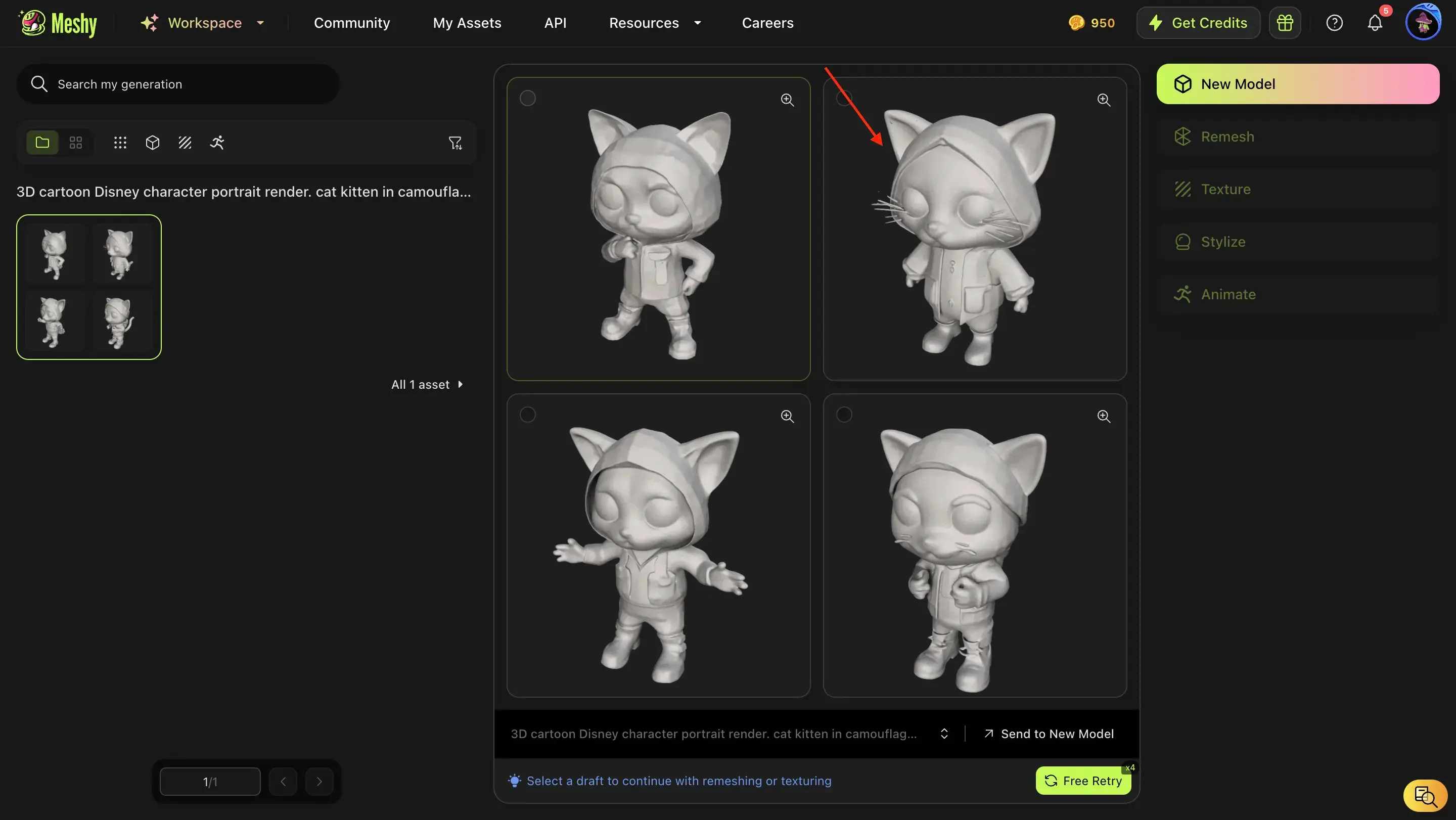Viewport: 1456px width, 820px height.
Task: Zoom into the top-left cat model
Action: point(787,100)
